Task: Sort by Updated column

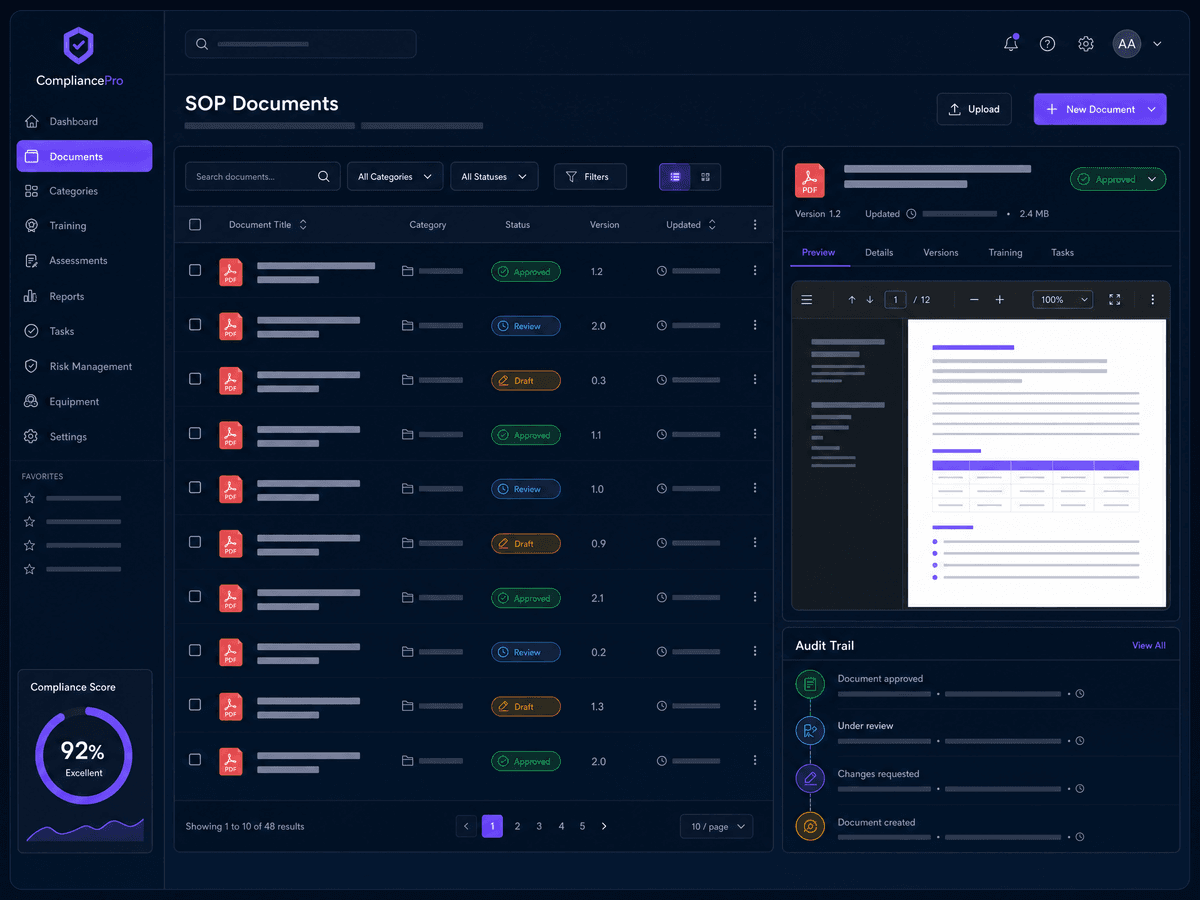Action: click(691, 225)
